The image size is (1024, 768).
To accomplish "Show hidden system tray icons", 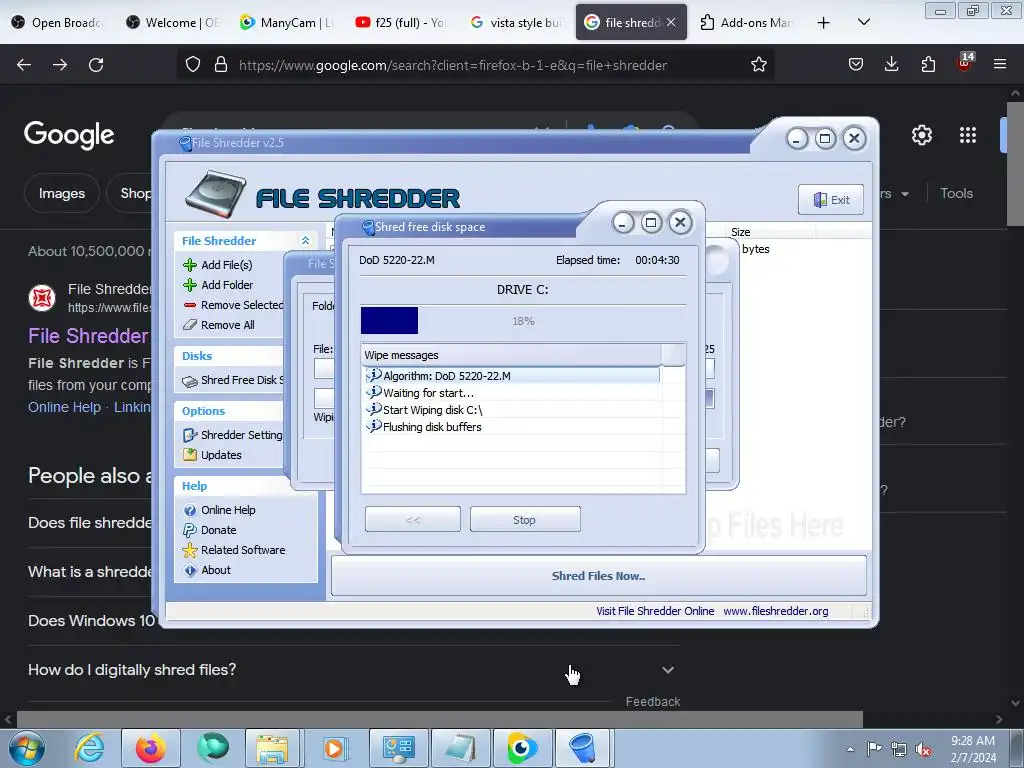I will tap(850, 749).
